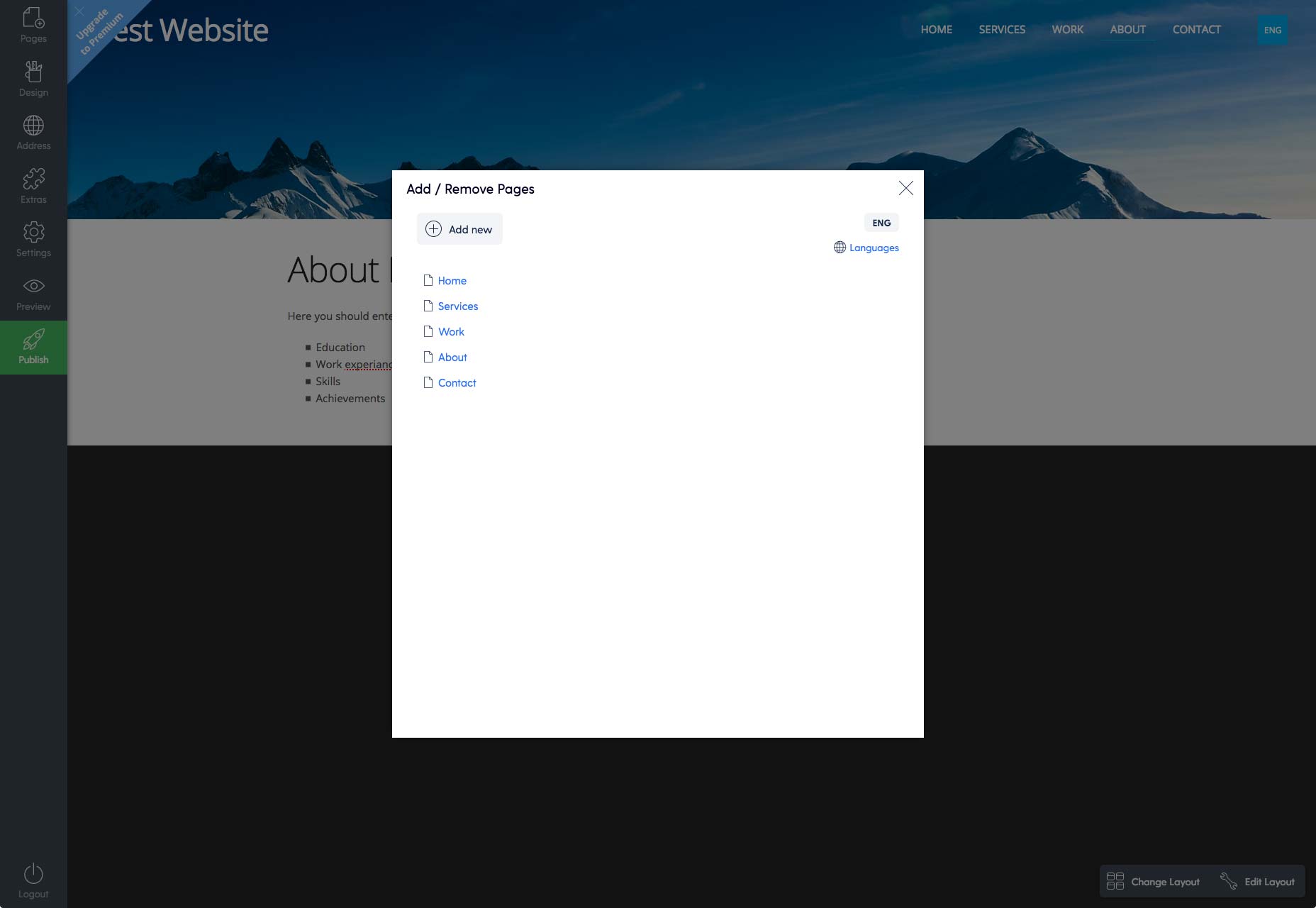Click the Change Layout button
This screenshot has width=1316, height=908.
[x=1154, y=882]
